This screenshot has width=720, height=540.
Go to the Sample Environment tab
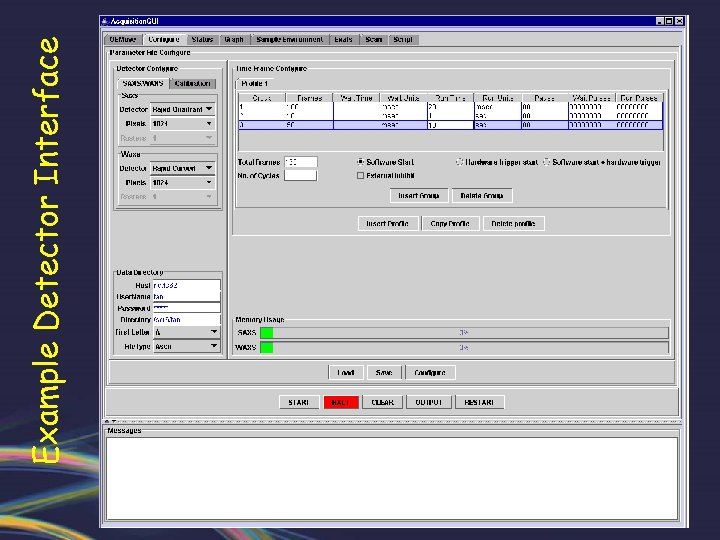[x=289, y=39]
